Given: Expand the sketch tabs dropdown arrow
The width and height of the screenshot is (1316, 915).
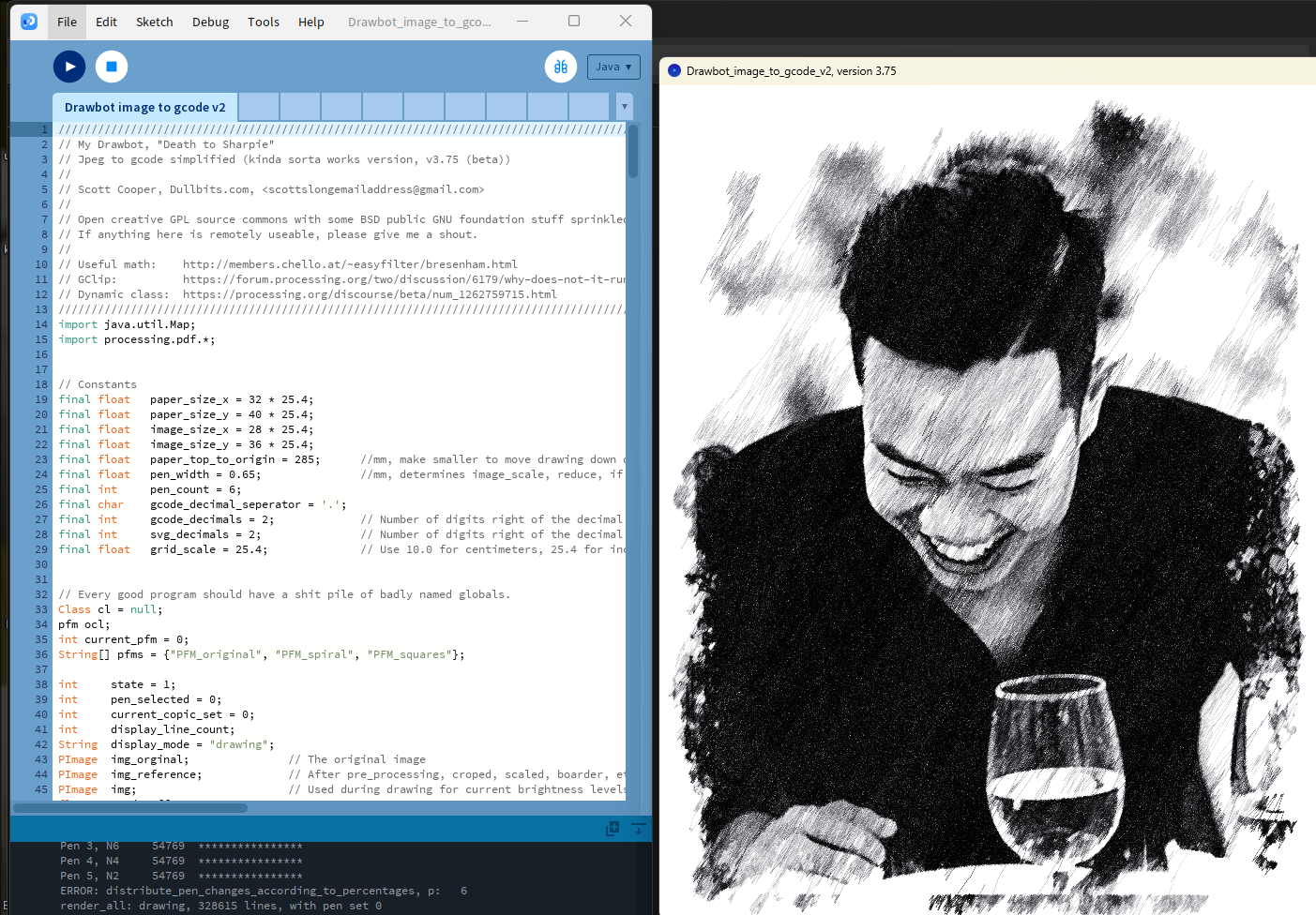Looking at the screenshot, I should [624, 107].
